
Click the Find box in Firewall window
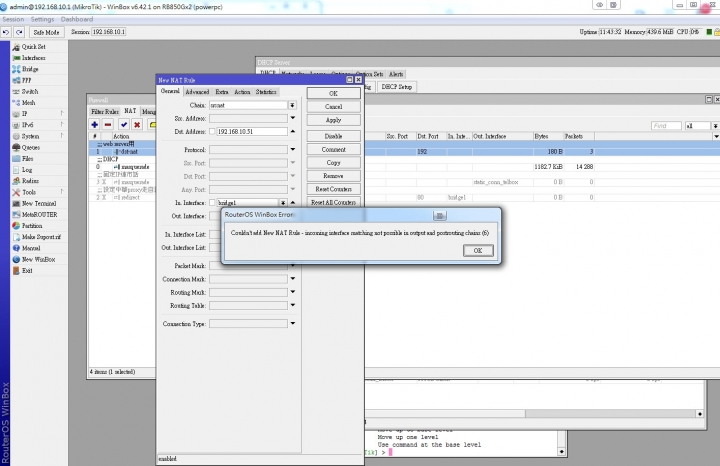click(x=666, y=126)
